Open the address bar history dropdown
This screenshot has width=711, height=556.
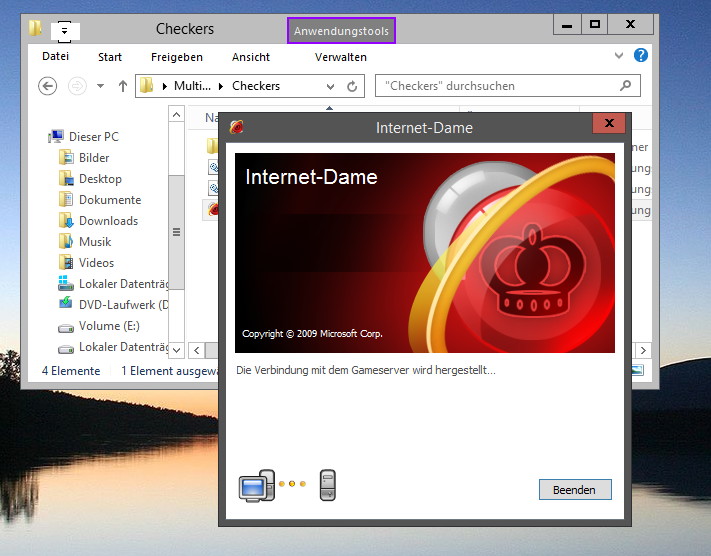[x=330, y=86]
